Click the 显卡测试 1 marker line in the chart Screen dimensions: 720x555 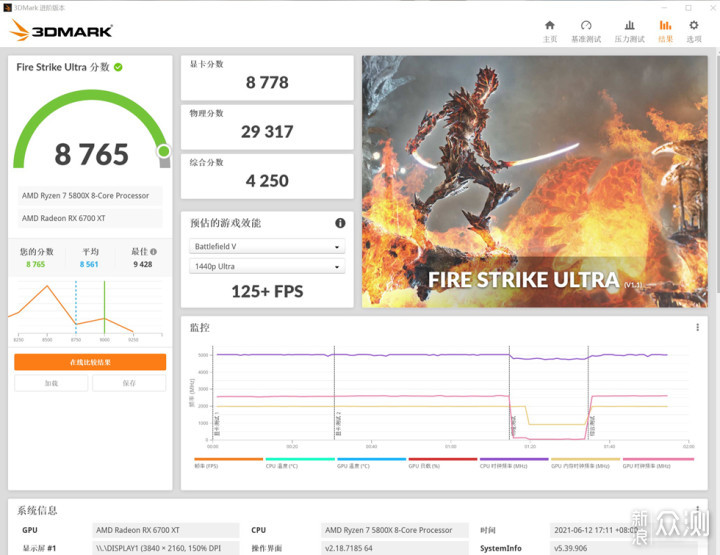tap(213, 393)
